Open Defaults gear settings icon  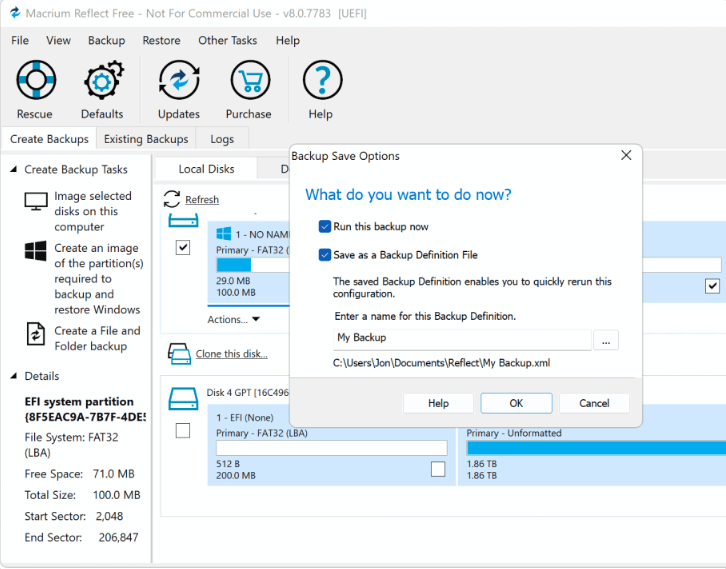point(102,81)
